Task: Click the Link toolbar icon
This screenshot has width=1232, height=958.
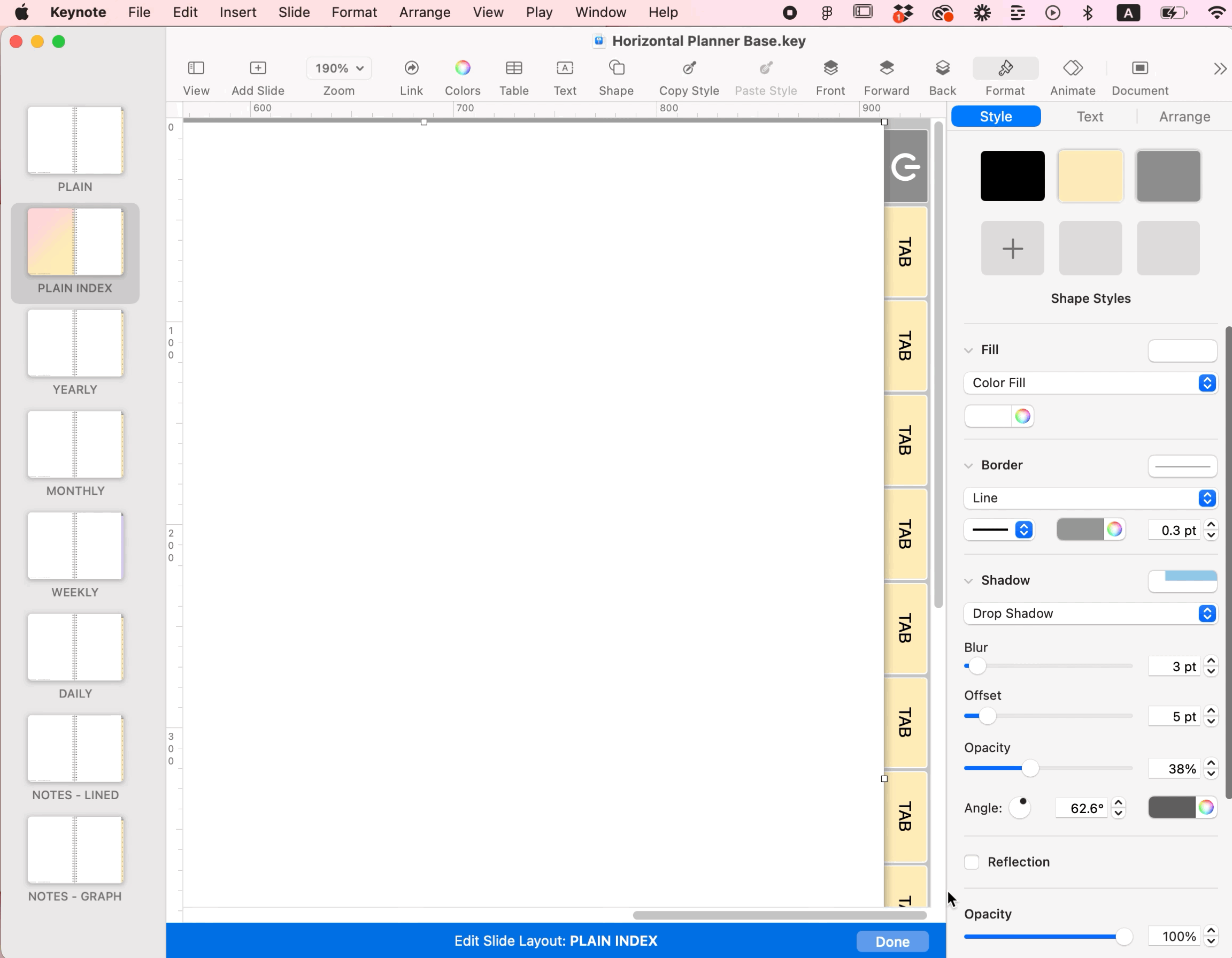Action: click(411, 68)
